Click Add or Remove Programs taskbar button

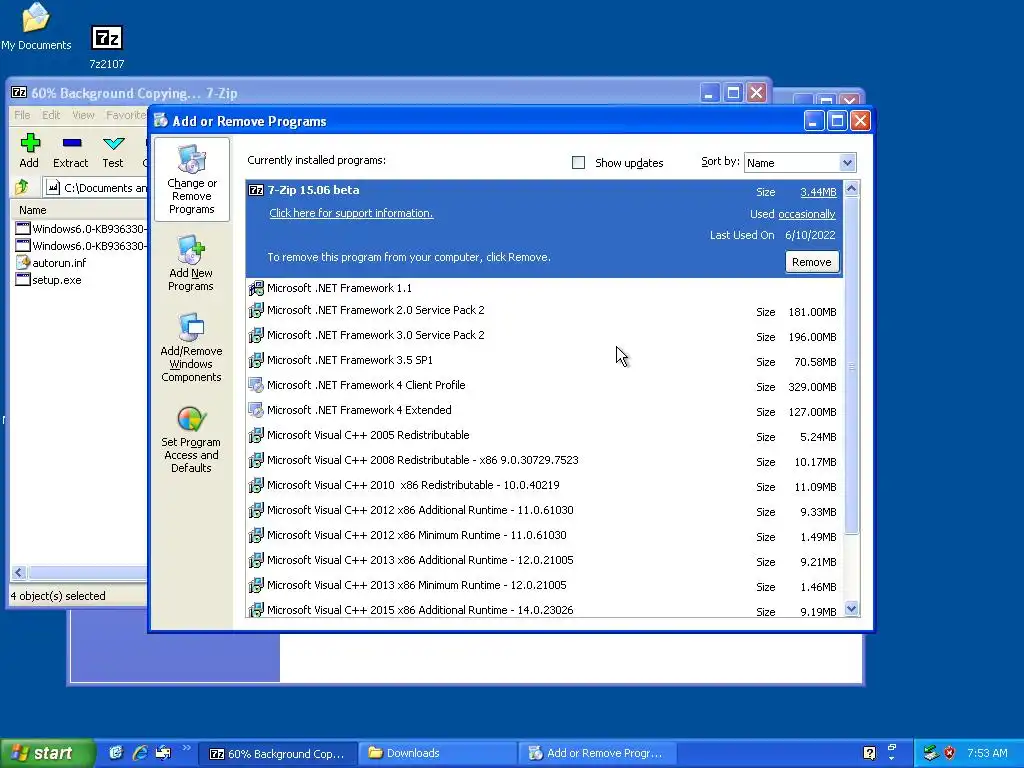pyautogui.click(x=598, y=753)
